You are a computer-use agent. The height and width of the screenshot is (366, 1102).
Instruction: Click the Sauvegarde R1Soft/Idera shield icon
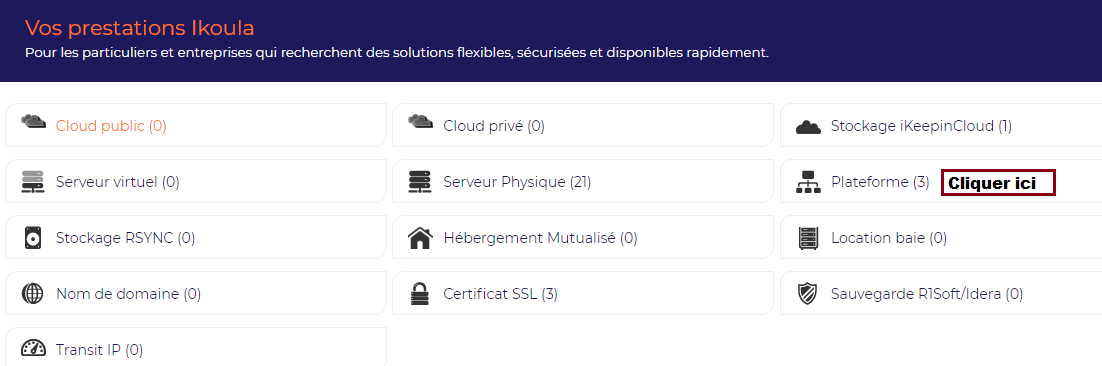(808, 294)
